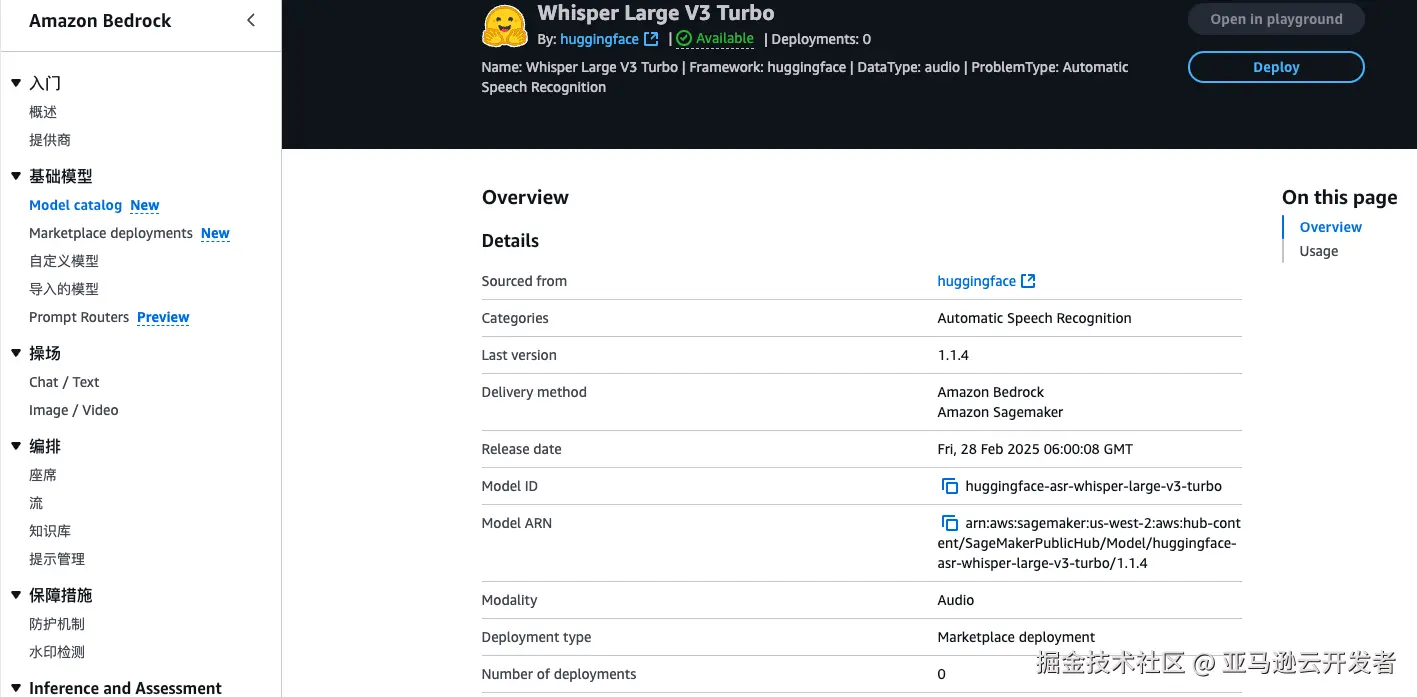
Task: Go to Prompt Routers page
Action: pos(79,317)
